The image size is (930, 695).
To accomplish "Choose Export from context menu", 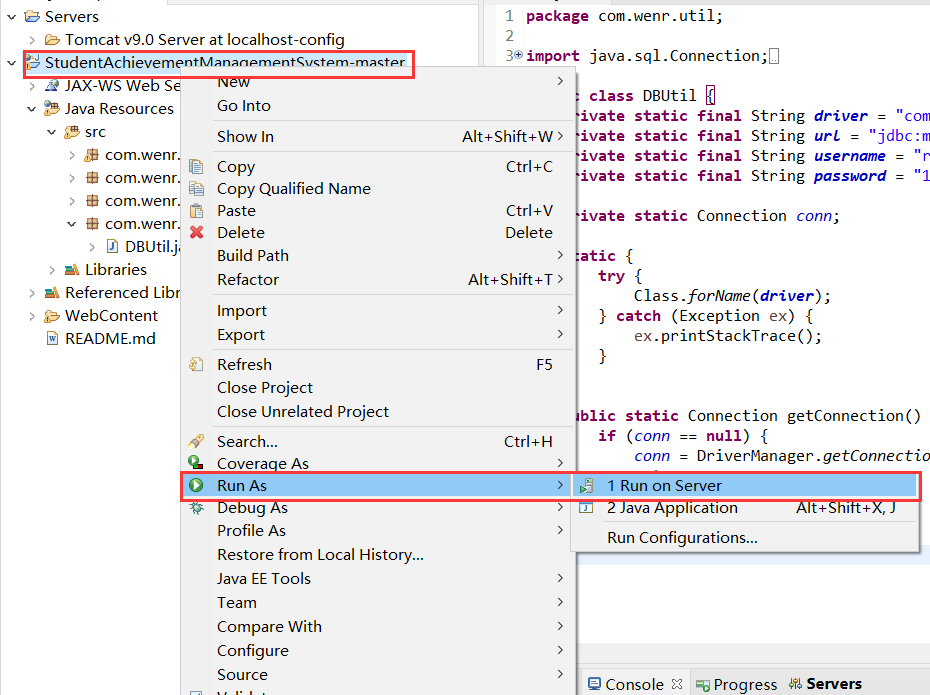I will click(377, 334).
